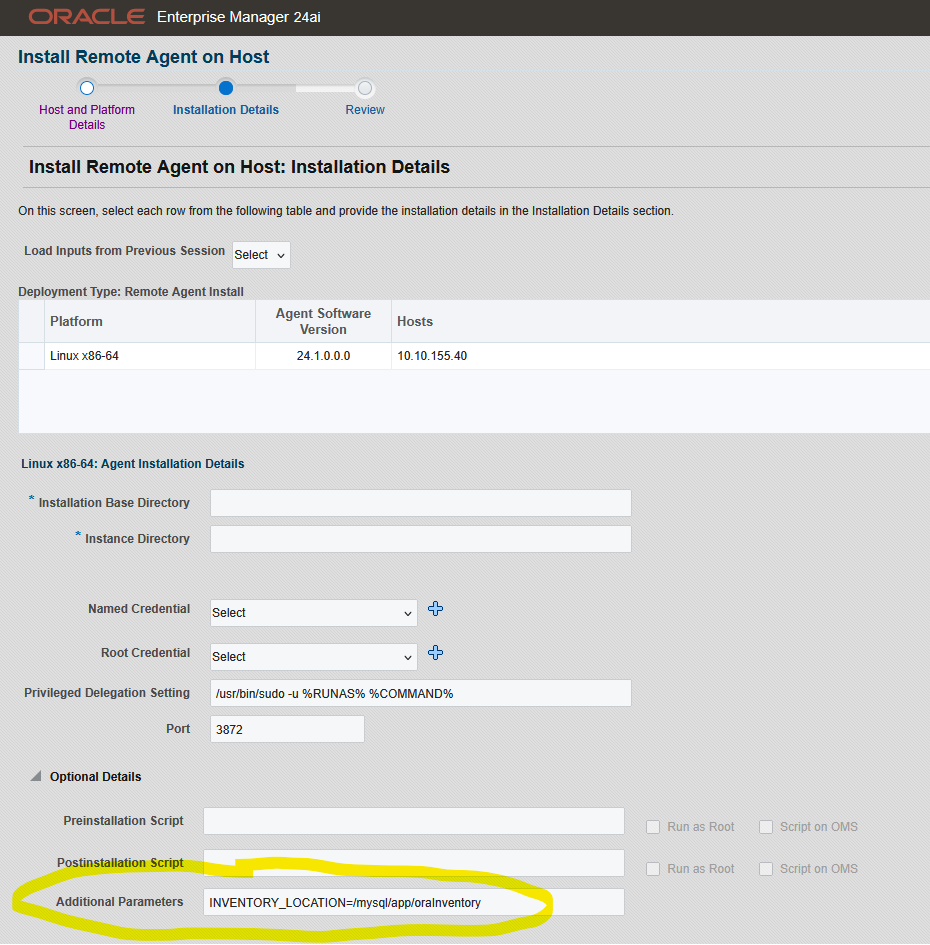The height and width of the screenshot is (945, 930).
Task: Click the Port field showing 3872
Action: click(288, 730)
